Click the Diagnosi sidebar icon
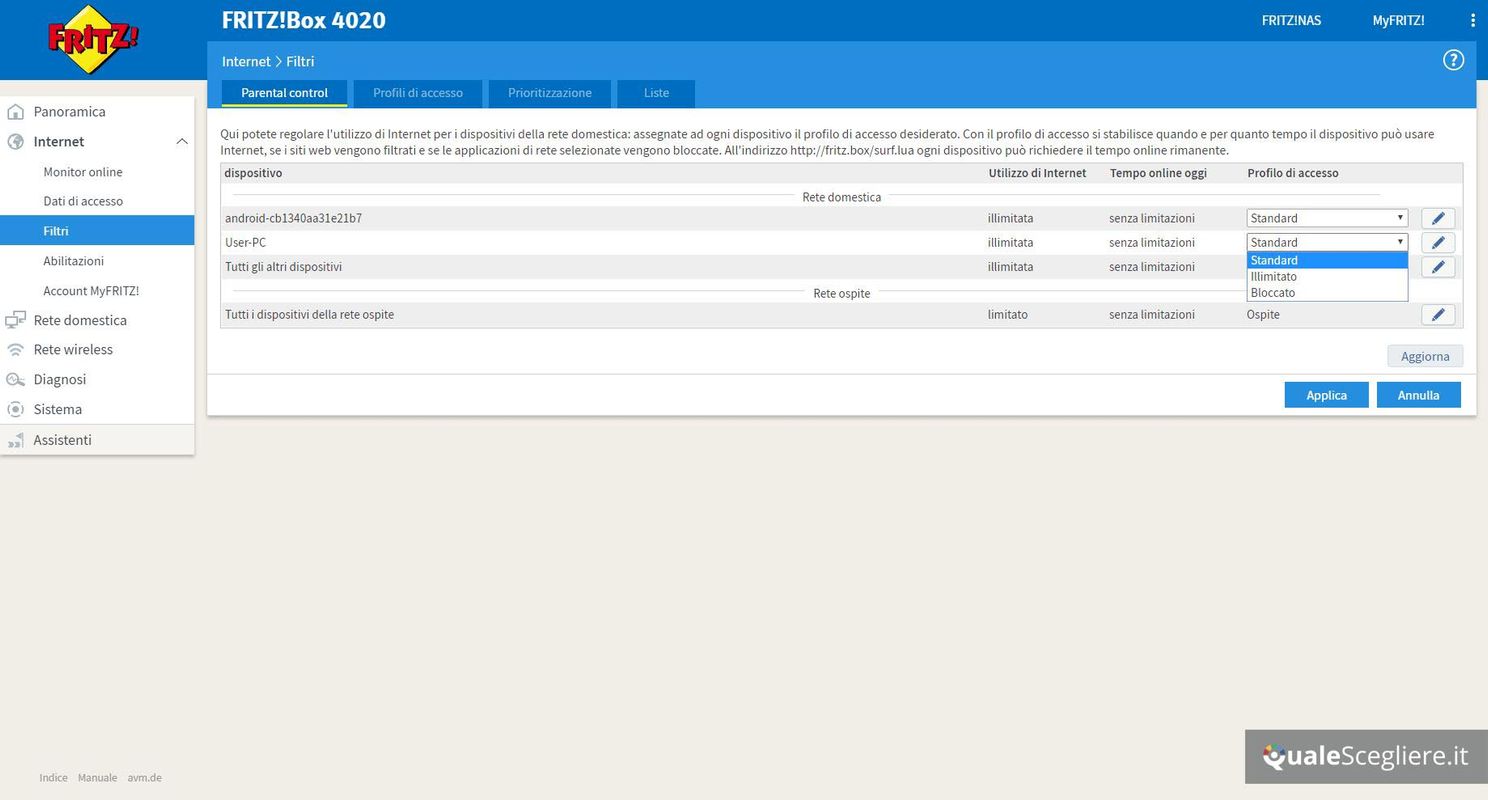 [15, 380]
